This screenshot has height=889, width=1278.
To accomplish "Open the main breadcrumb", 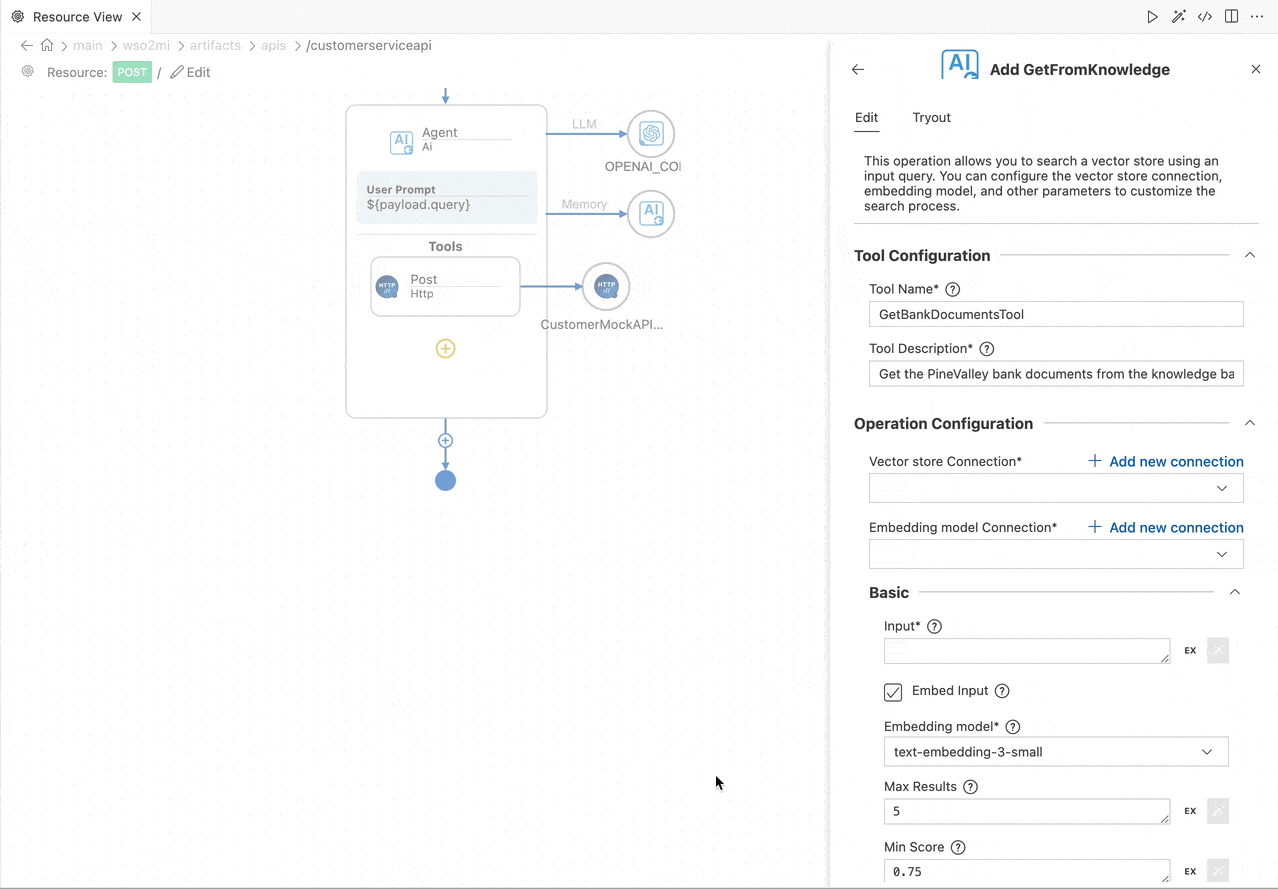I will pyautogui.click(x=88, y=45).
